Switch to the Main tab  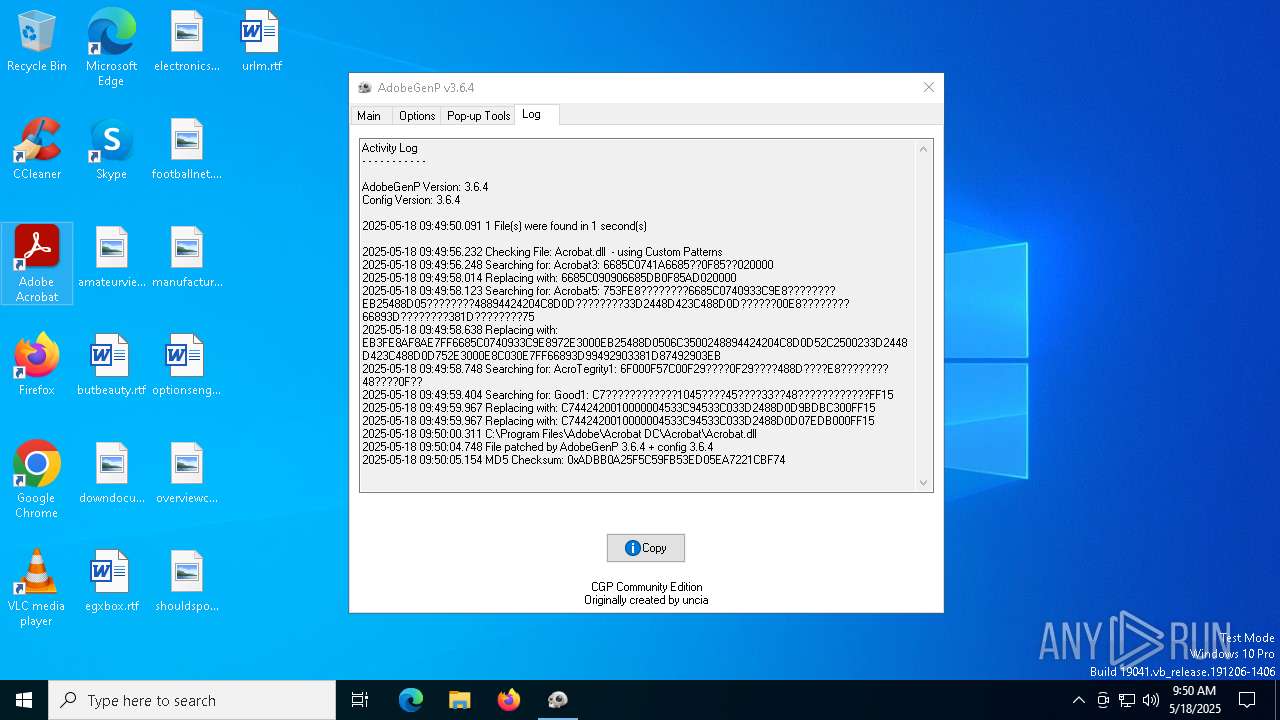(x=369, y=116)
